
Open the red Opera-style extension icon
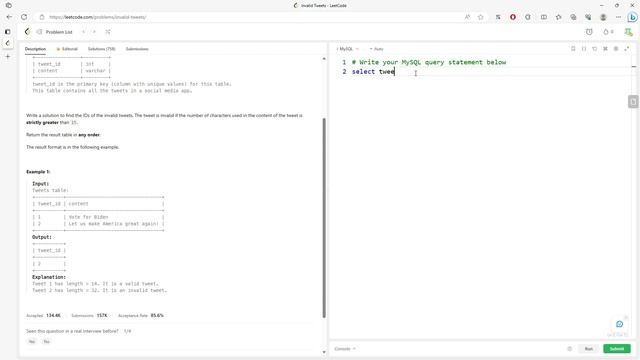tap(513, 17)
